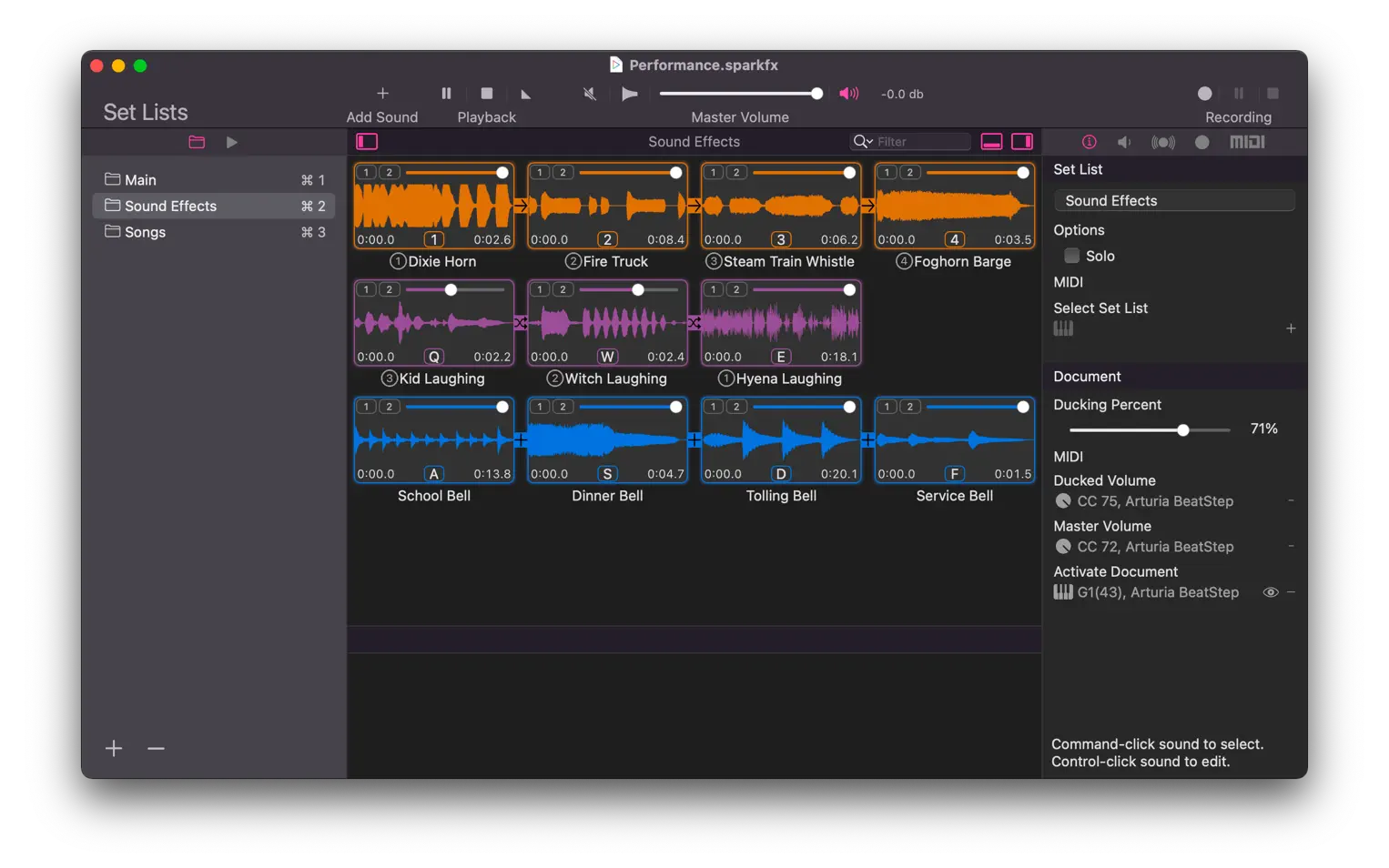This screenshot has width=1389, height=868.
Task: Toggle eye icon for Activate Document mapping
Action: pyautogui.click(x=1271, y=592)
